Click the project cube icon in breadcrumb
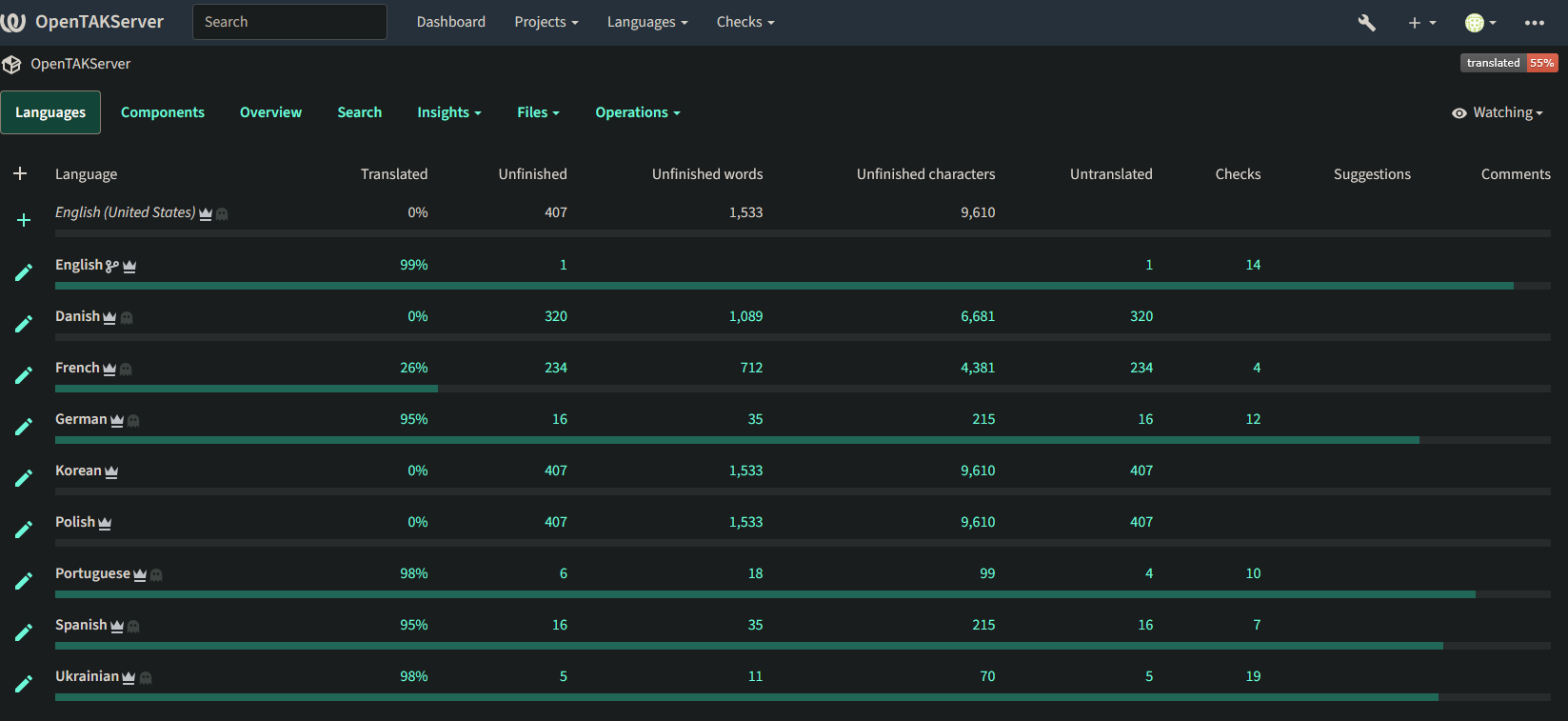This screenshot has width=1568, height=721. pos(11,65)
